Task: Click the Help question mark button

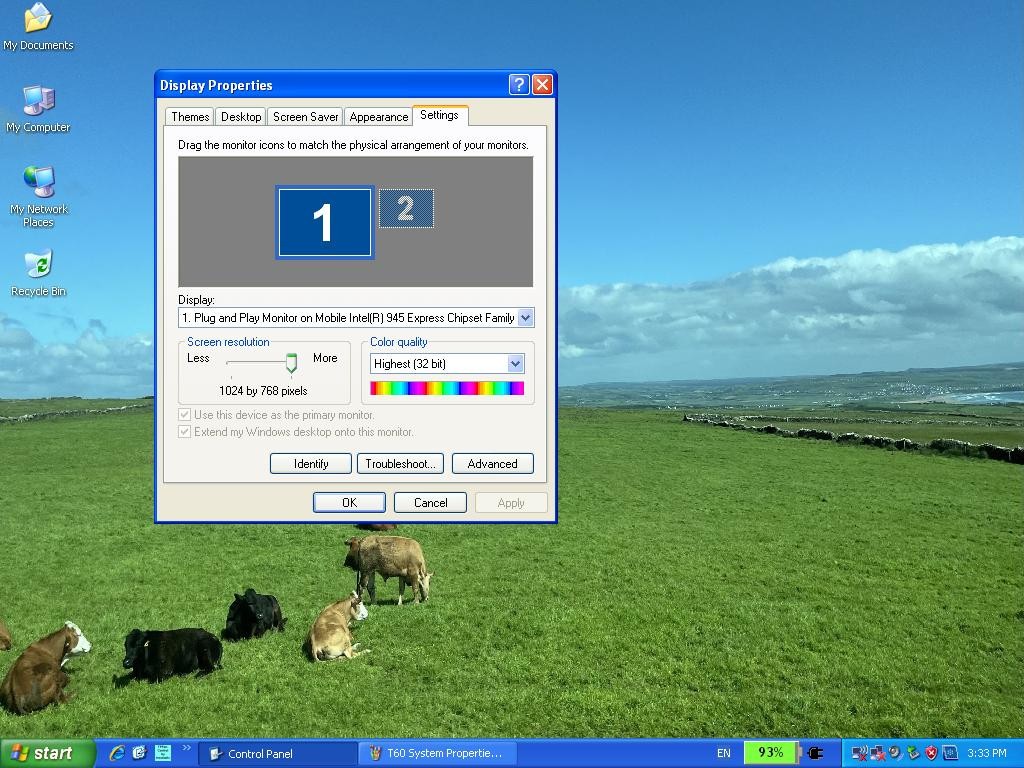Action: pyautogui.click(x=519, y=84)
